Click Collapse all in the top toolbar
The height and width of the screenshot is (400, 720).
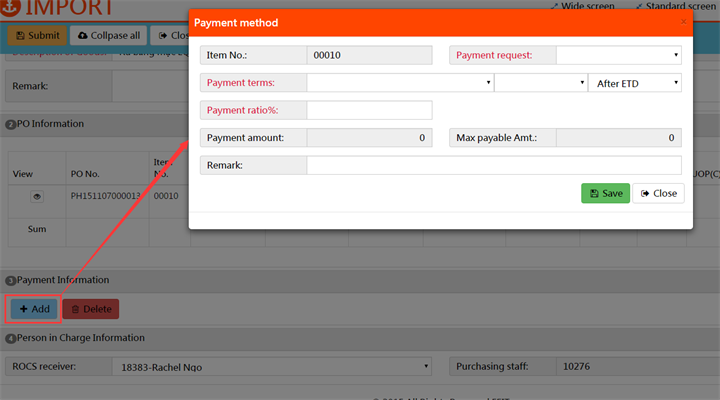[109, 35]
